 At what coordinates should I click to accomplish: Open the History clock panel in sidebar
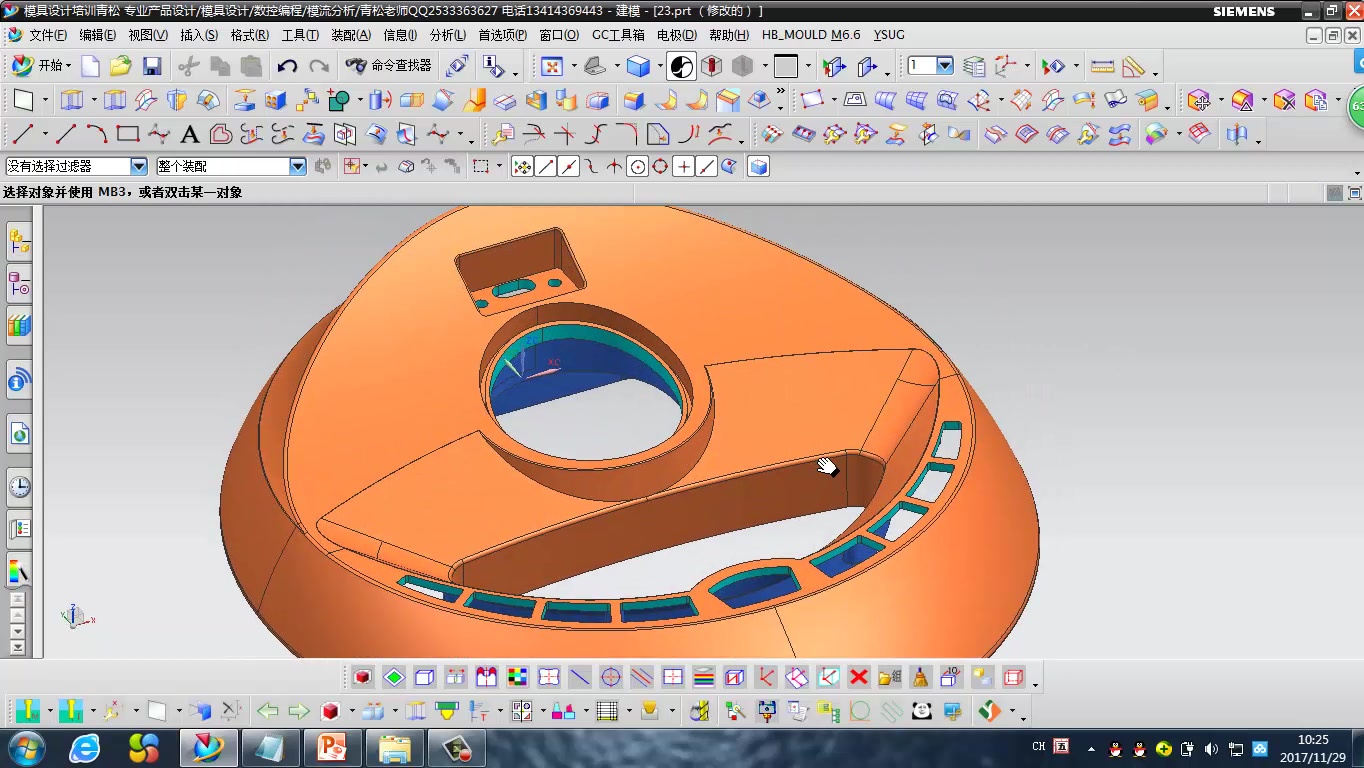19,487
